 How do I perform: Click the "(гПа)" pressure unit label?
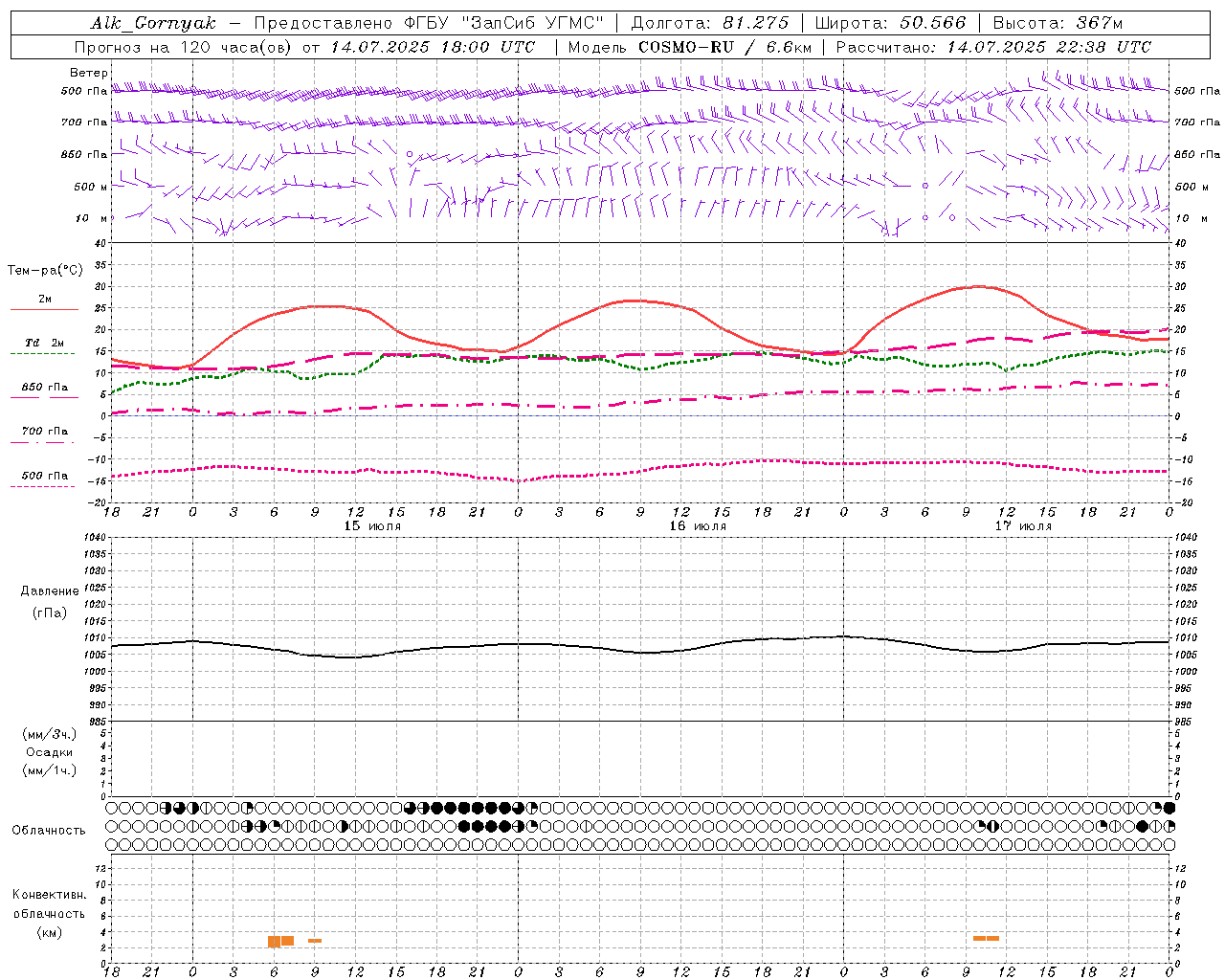pyautogui.click(x=50, y=613)
